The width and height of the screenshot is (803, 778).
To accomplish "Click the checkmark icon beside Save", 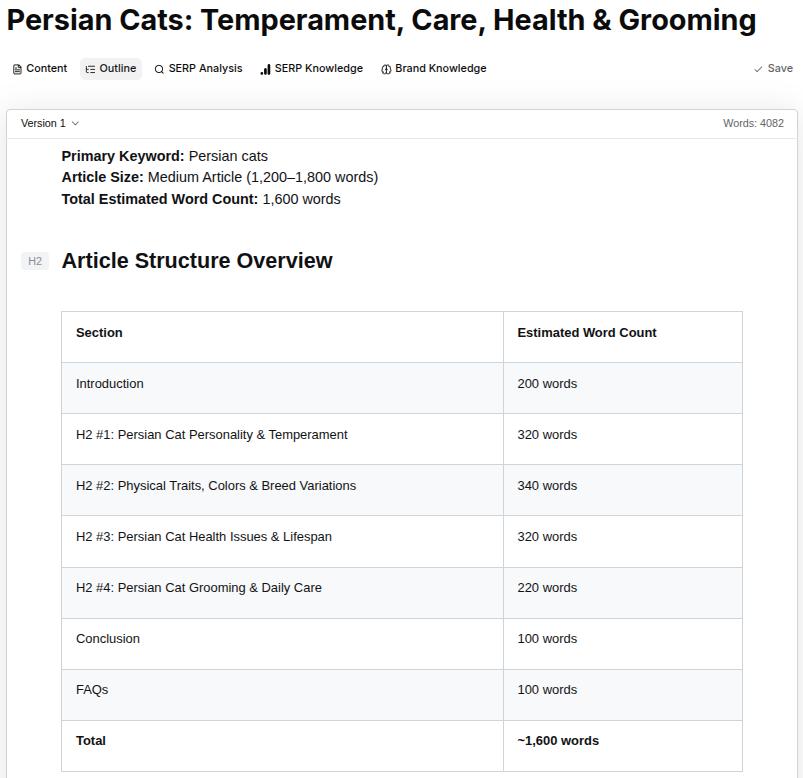I will coord(758,68).
